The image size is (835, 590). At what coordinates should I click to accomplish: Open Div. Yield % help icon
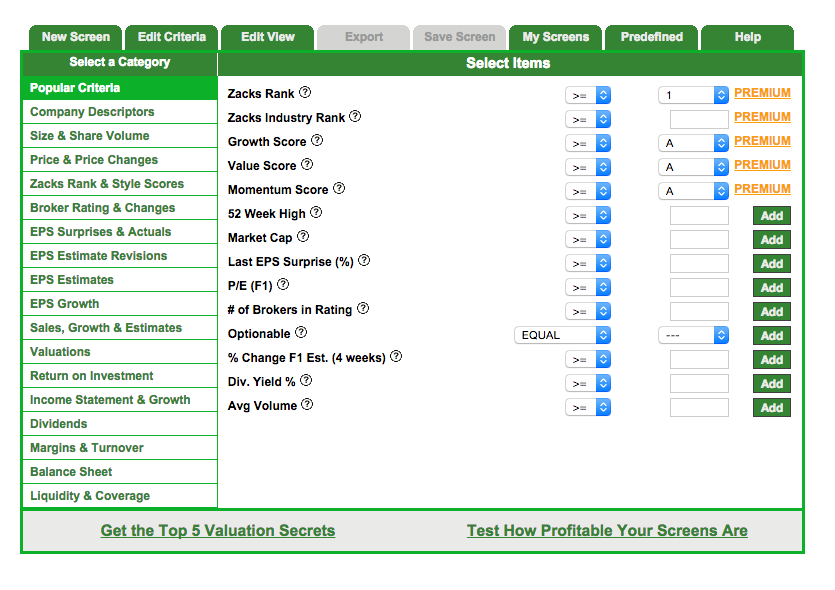(x=306, y=380)
